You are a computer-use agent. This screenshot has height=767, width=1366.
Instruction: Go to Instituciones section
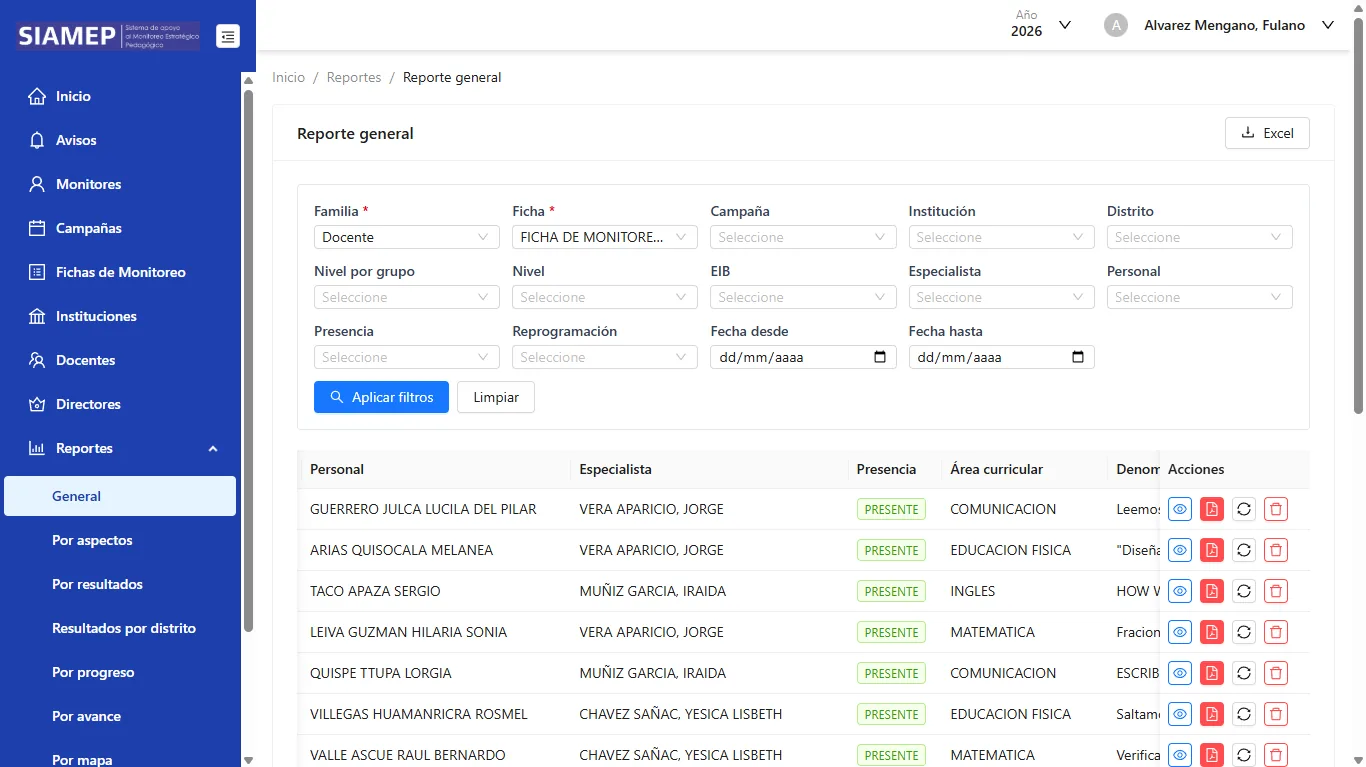click(120, 316)
